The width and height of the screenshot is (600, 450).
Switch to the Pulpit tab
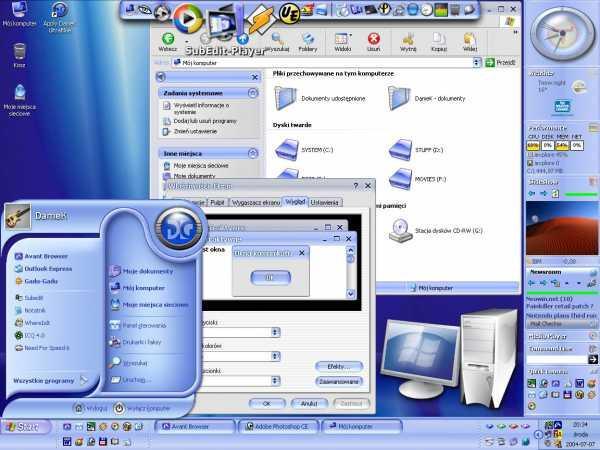tap(217, 202)
